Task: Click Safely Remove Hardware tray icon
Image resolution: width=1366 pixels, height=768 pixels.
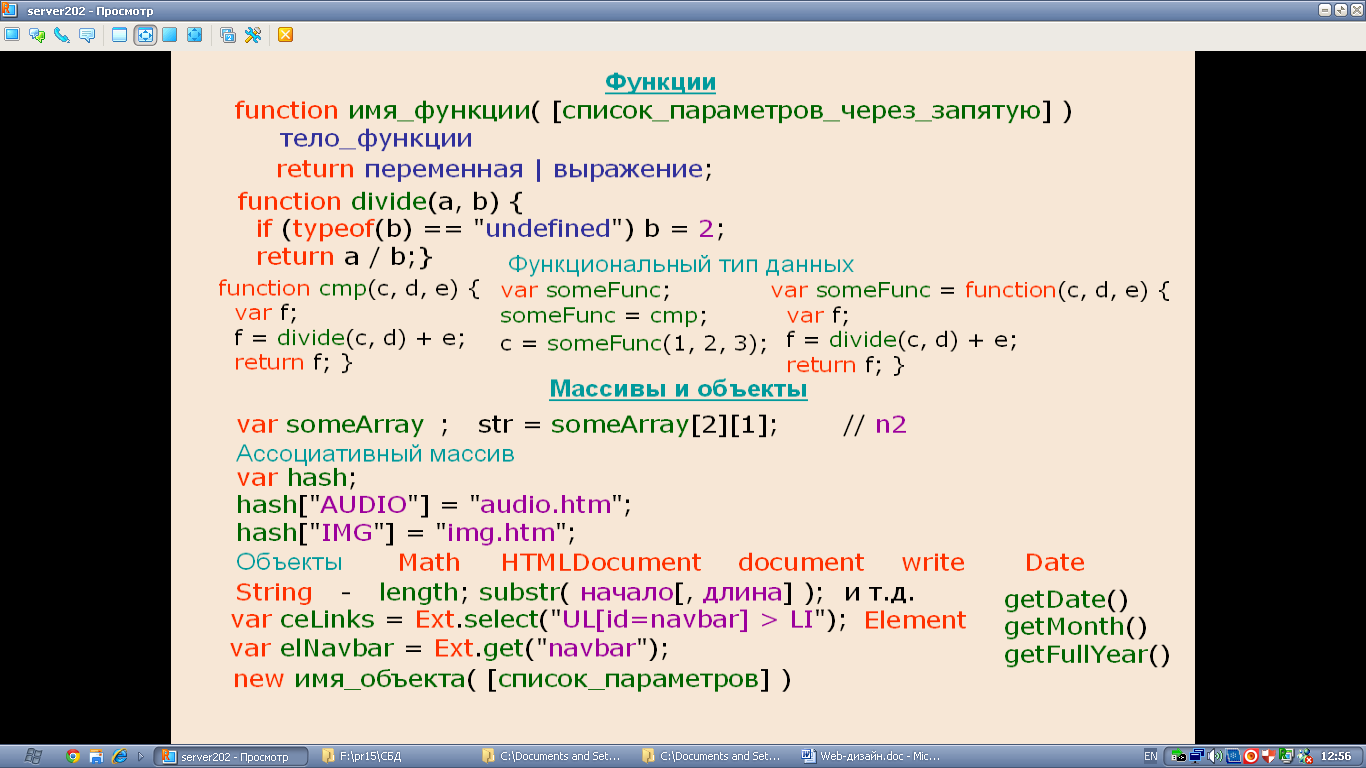Action: pyautogui.click(x=1179, y=756)
